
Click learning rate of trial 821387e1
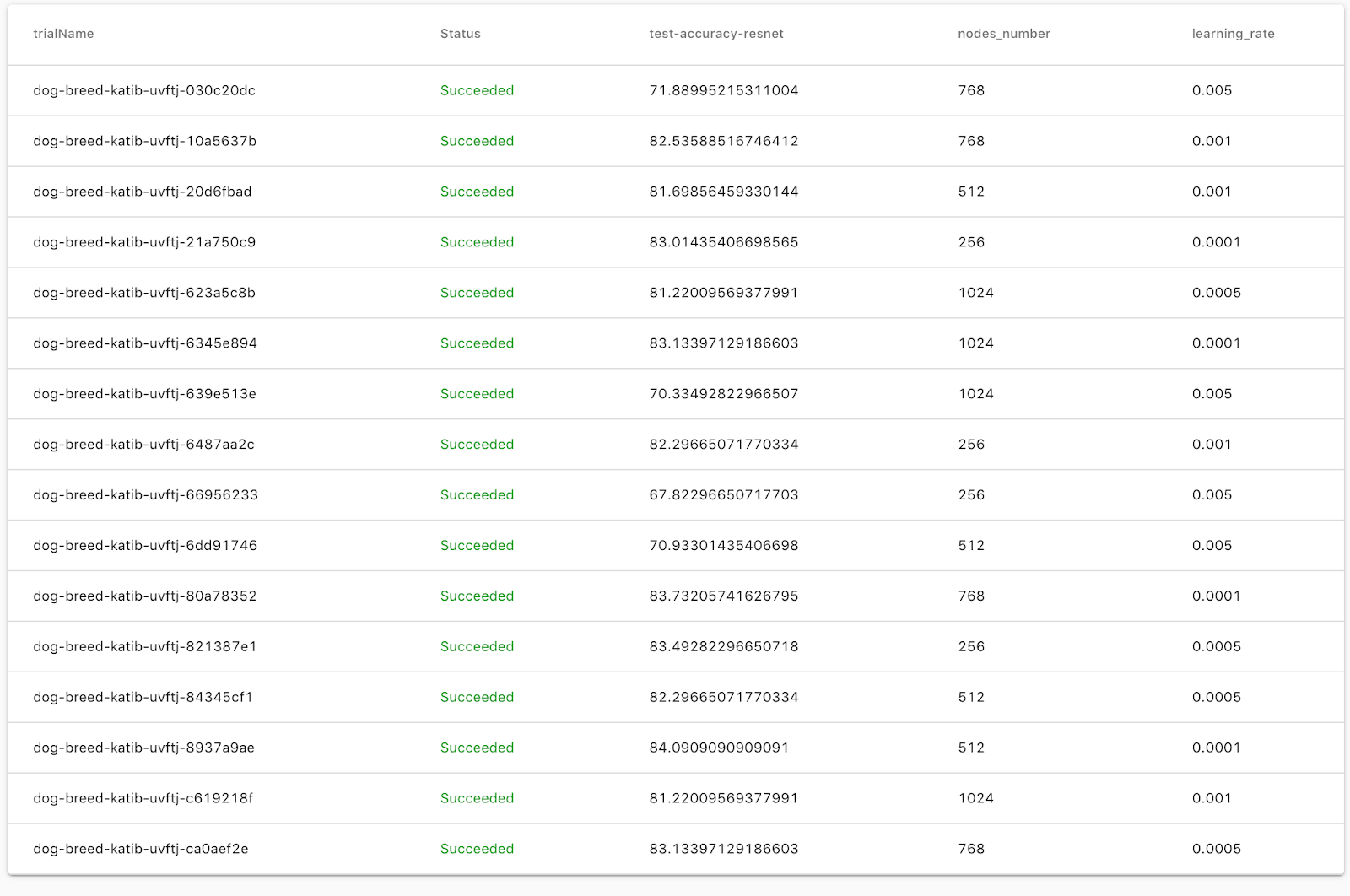1216,647
